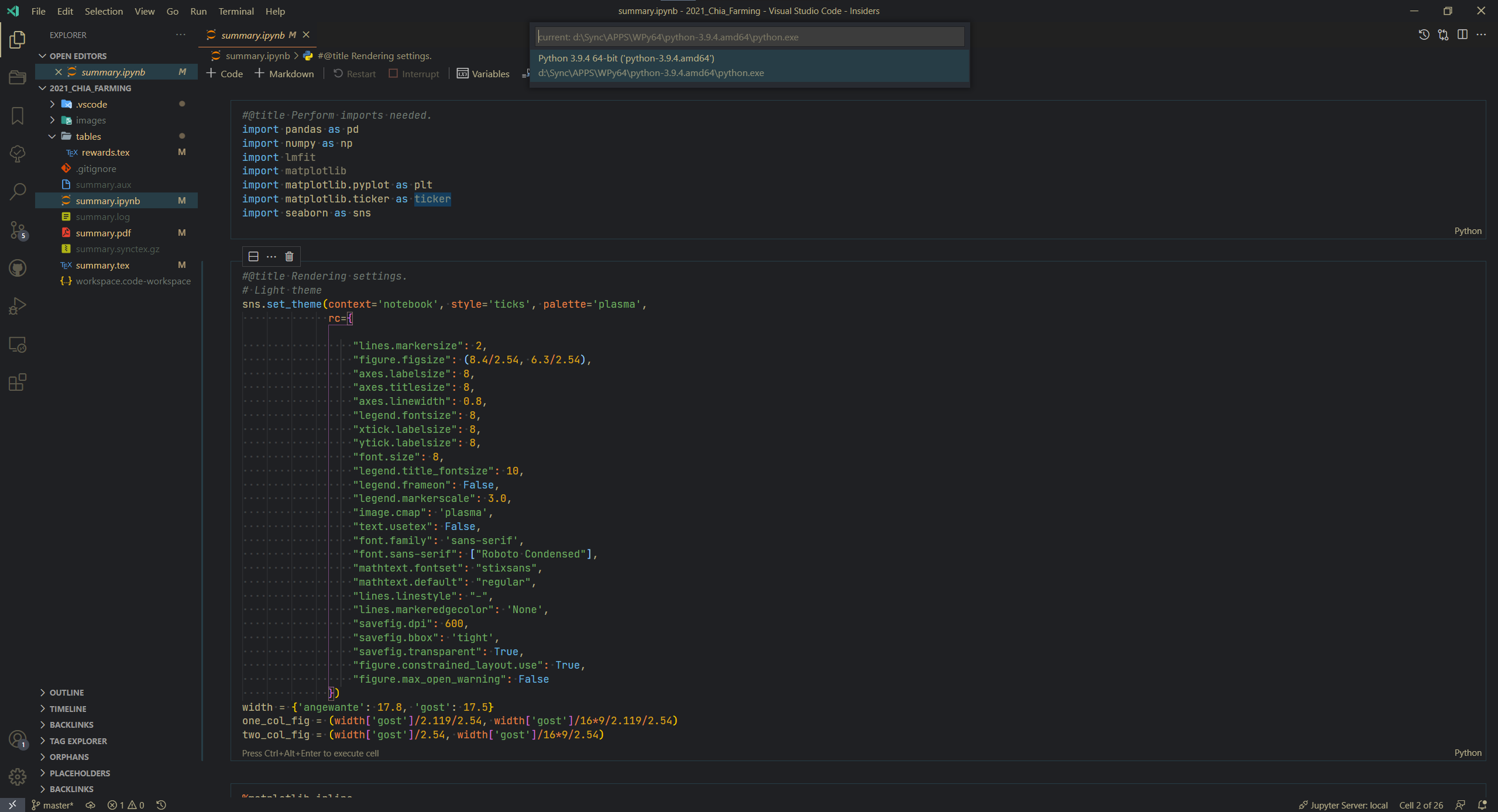Open the Search sidebar

(x=18, y=191)
